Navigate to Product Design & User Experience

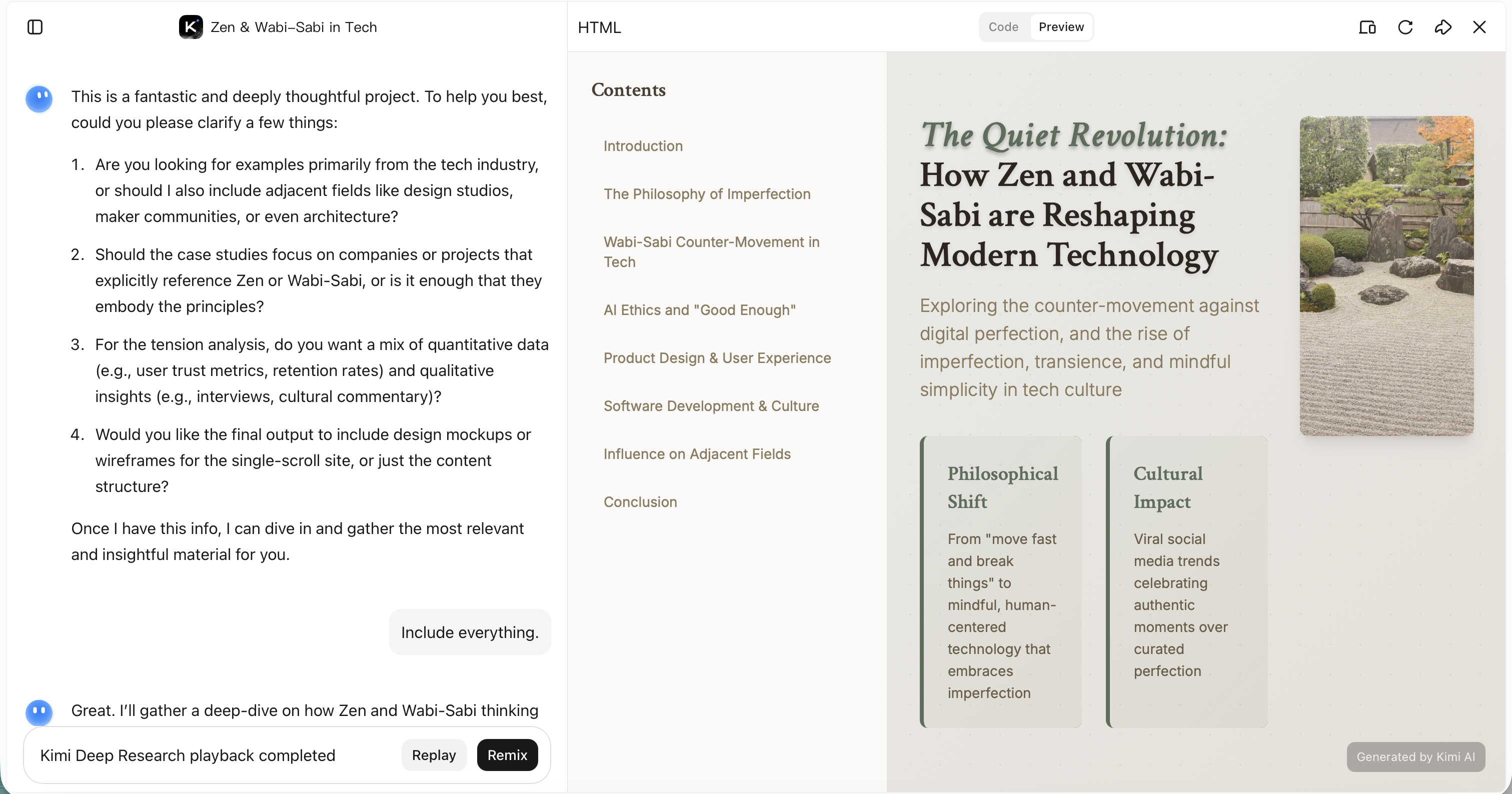coord(717,358)
